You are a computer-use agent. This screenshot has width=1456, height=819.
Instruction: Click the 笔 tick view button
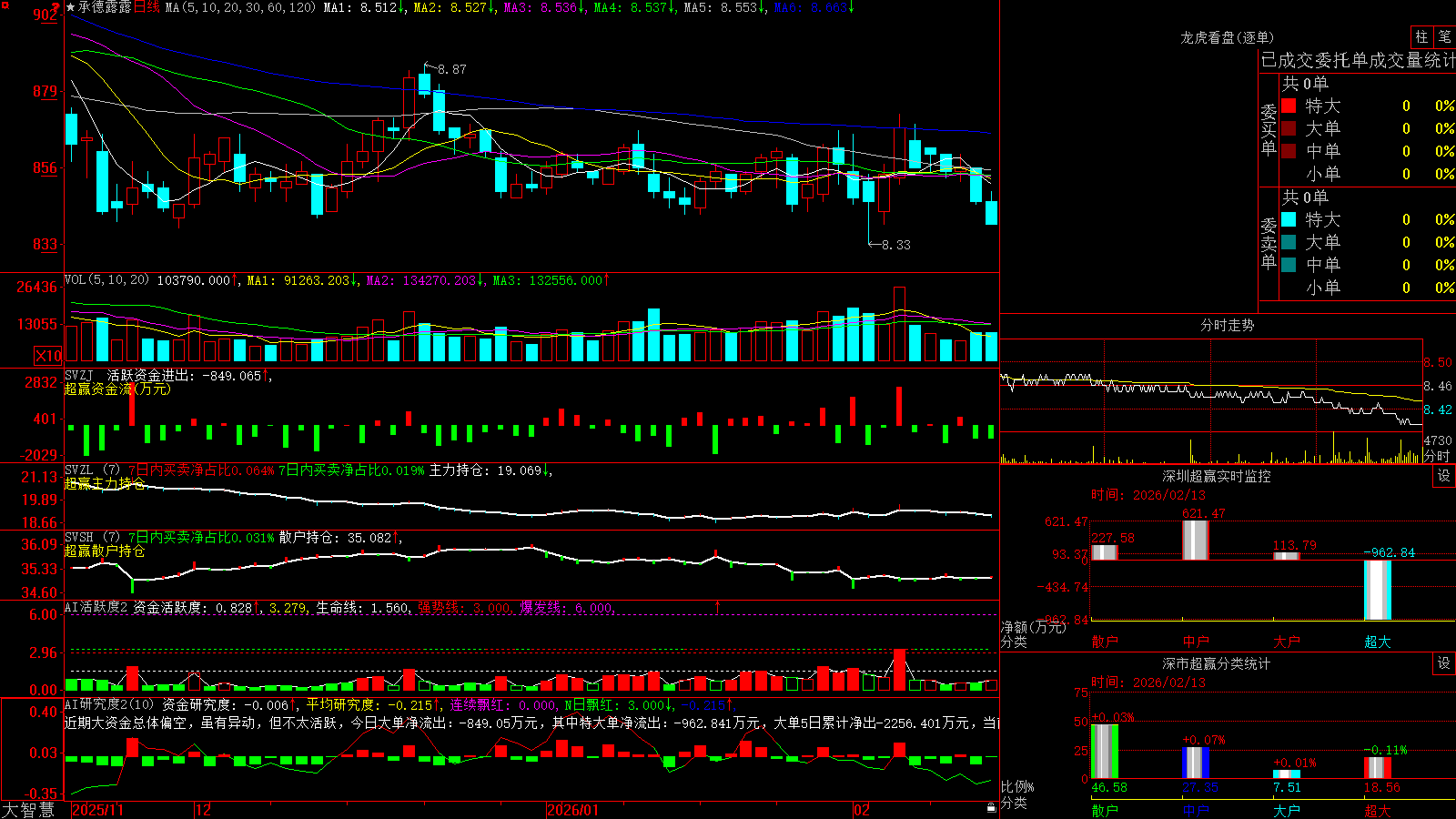coord(1444,37)
